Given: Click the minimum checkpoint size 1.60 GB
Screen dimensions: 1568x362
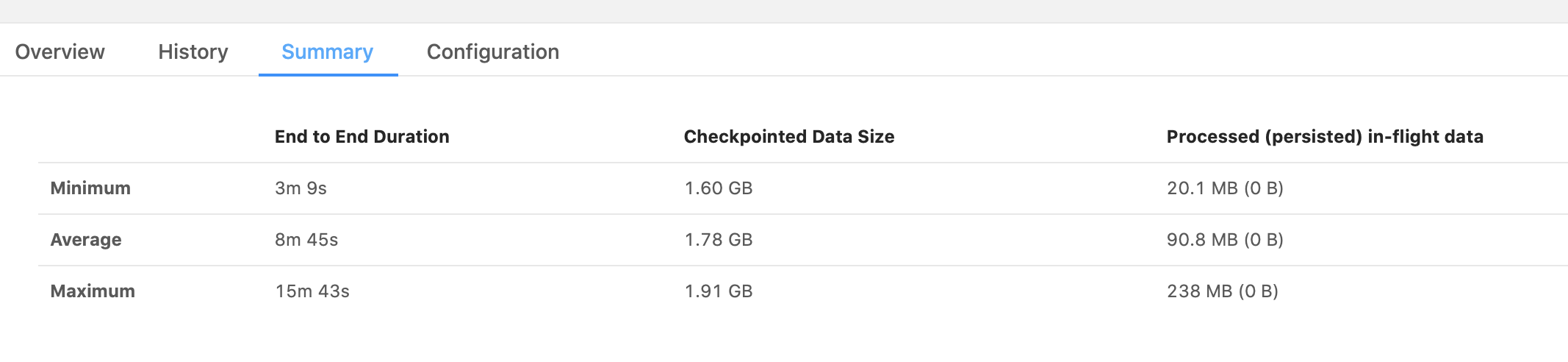Looking at the screenshot, I should click(x=718, y=188).
